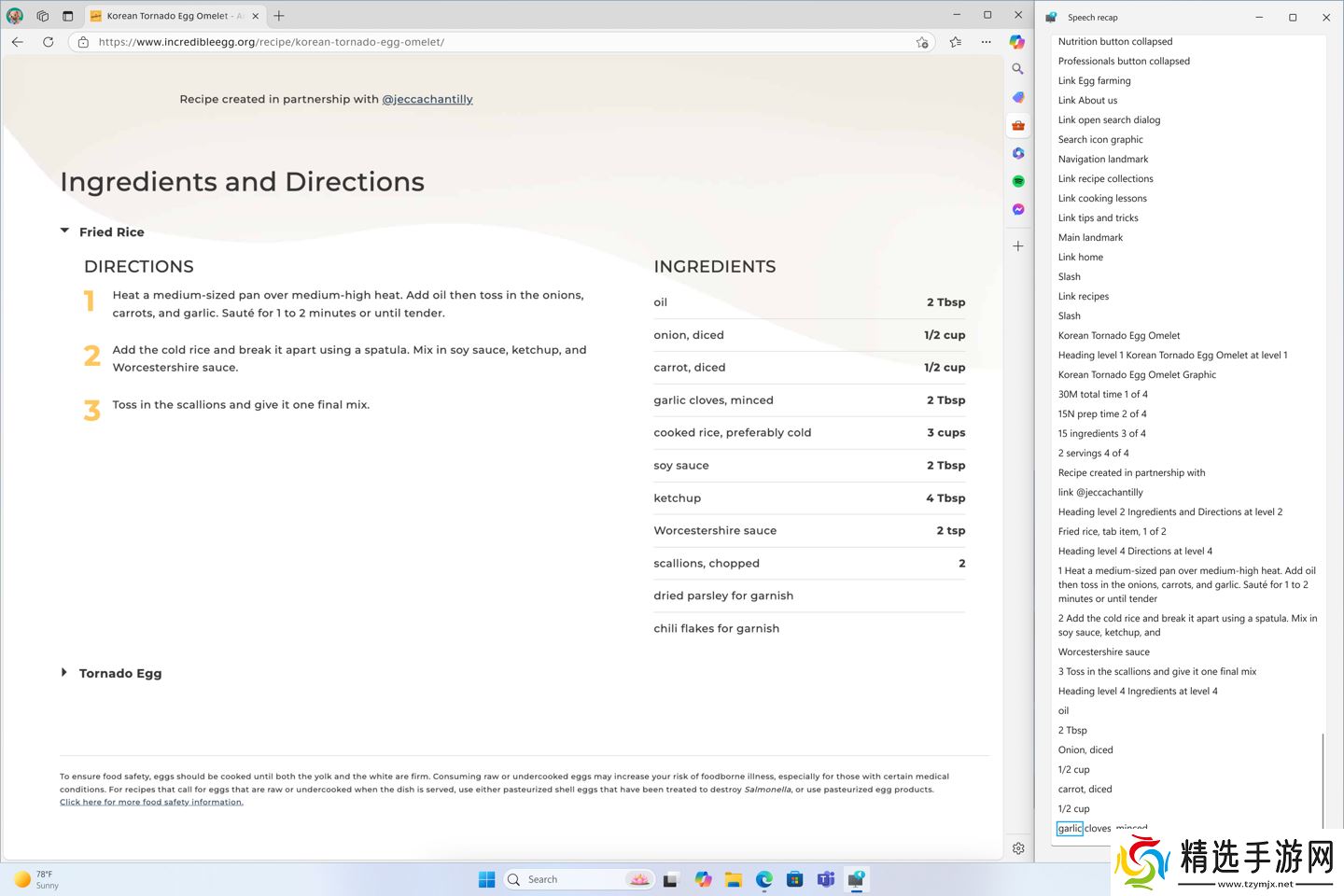Add this page to favorites with star icon
Screen dimensions: 1344x896
[x=922, y=42]
